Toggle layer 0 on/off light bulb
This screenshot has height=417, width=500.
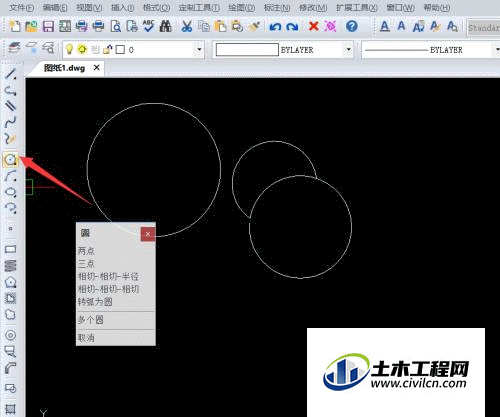point(69,49)
